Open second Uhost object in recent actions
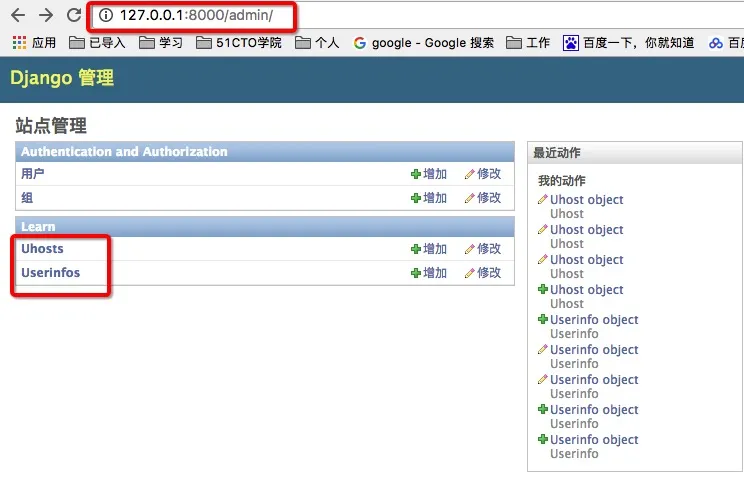The image size is (744, 499). click(586, 230)
